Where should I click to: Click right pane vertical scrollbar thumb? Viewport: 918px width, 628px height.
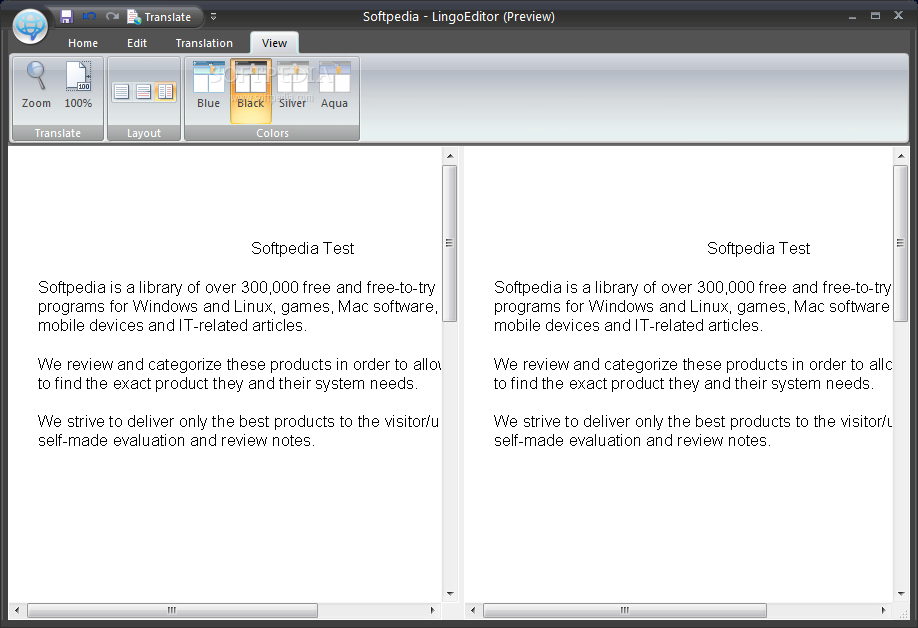pos(900,243)
